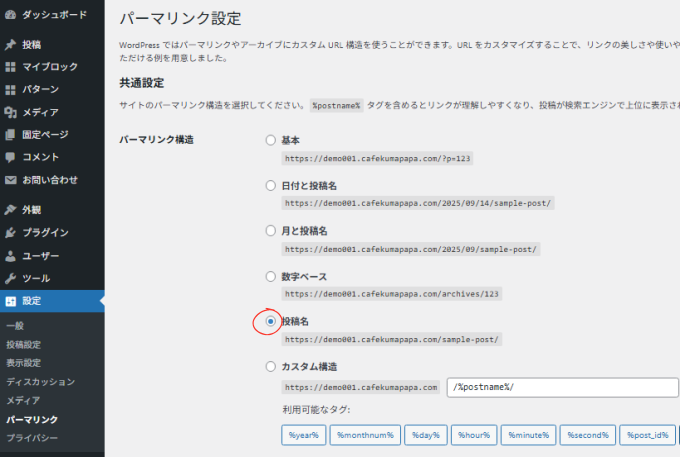The image size is (680, 457).
Task: Click the media icon beside メディア
Action: point(10,112)
